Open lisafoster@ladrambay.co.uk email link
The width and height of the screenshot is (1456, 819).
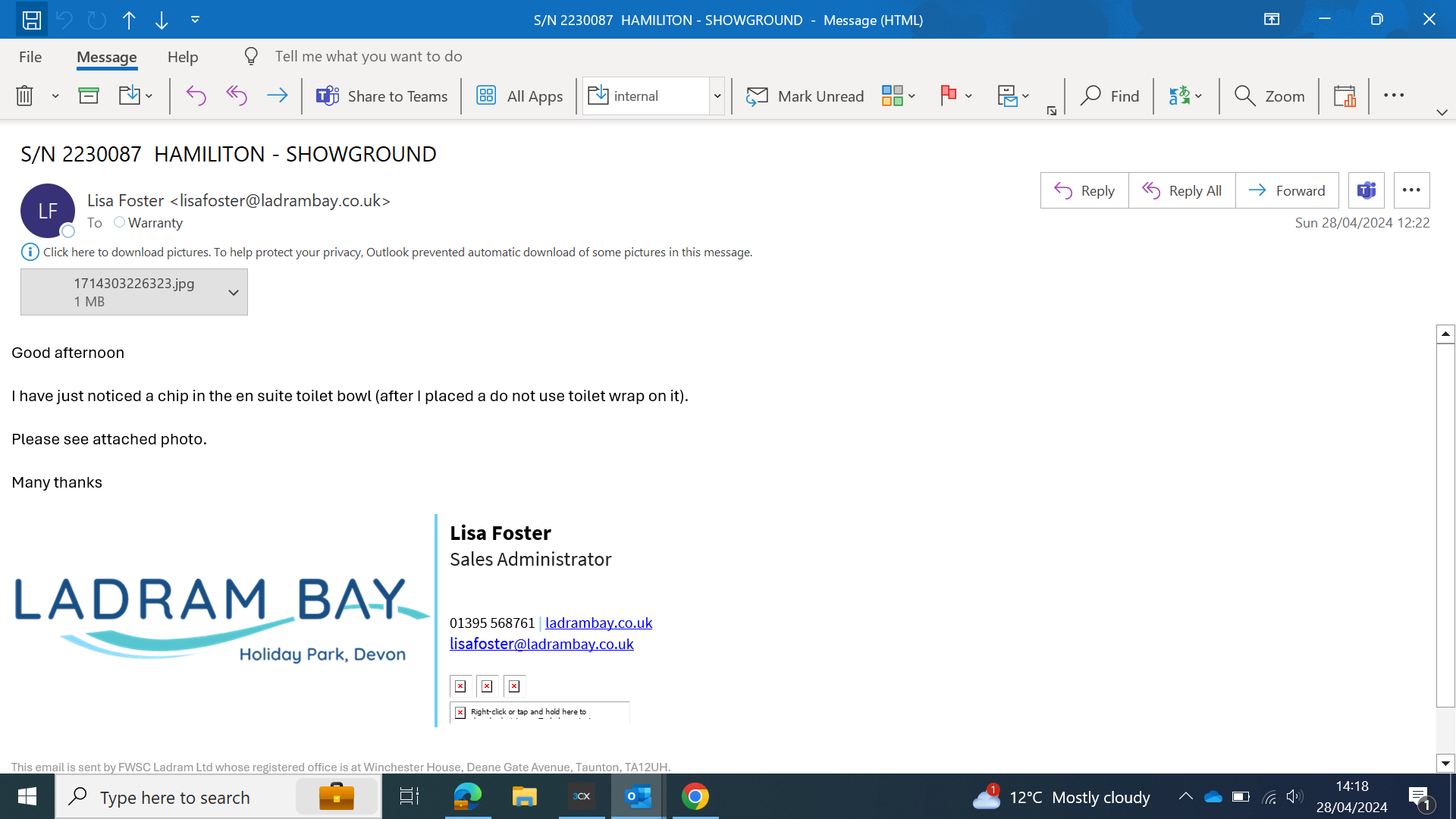pyautogui.click(x=541, y=644)
